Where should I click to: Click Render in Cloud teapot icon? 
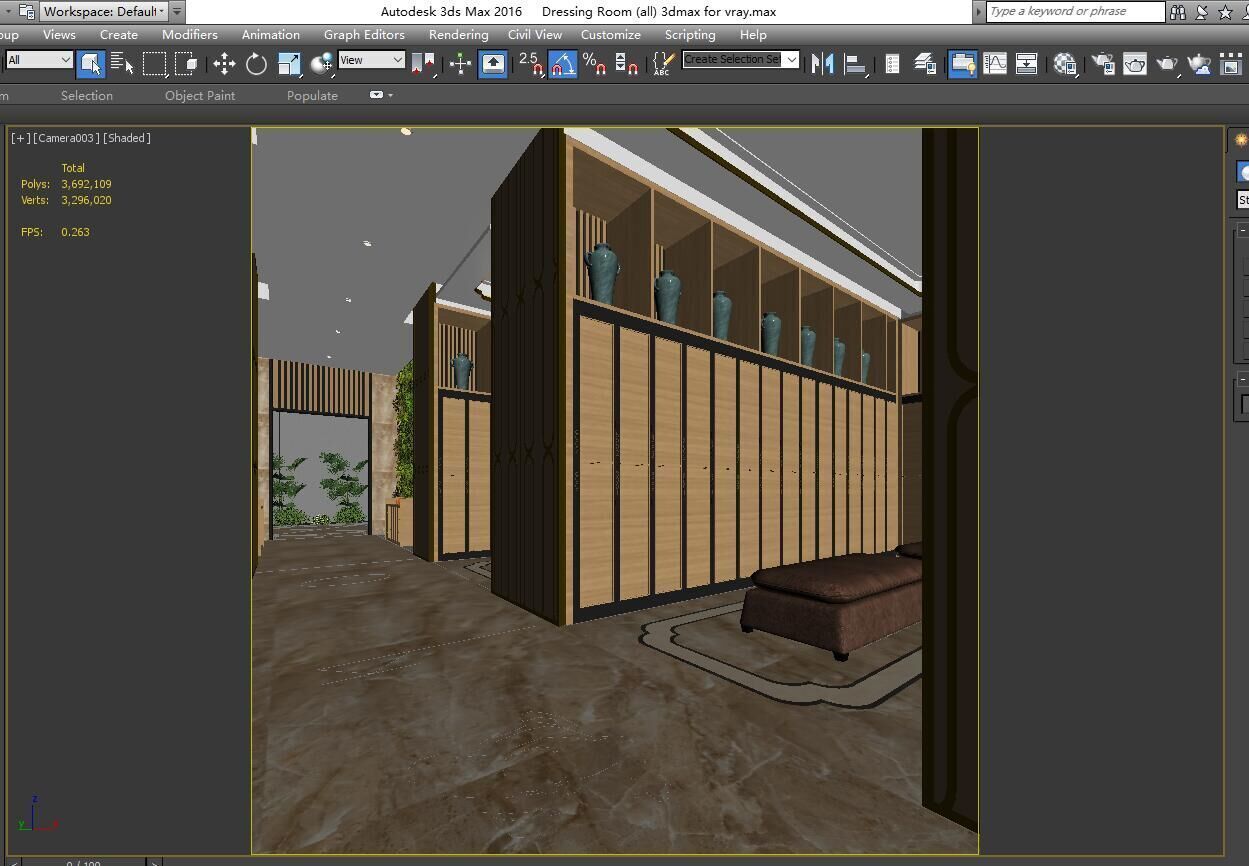click(x=1199, y=64)
